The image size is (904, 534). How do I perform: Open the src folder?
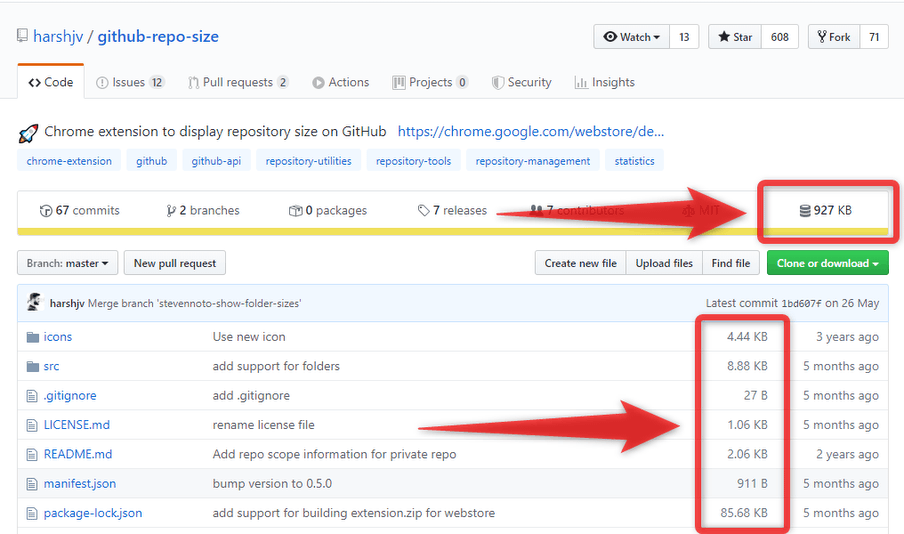click(51, 366)
